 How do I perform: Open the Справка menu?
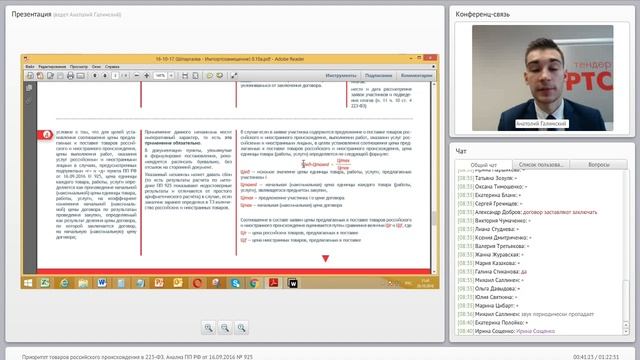112,67
